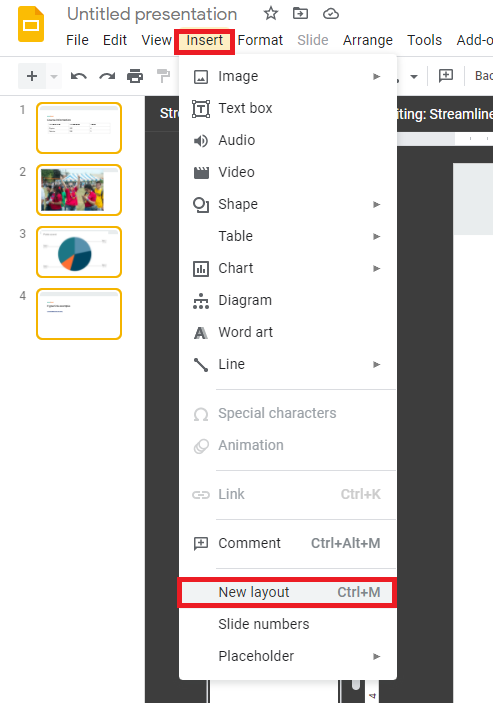This screenshot has height=703, width=493.
Task: Select Text box menu entry
Action: tap(288, 108)
